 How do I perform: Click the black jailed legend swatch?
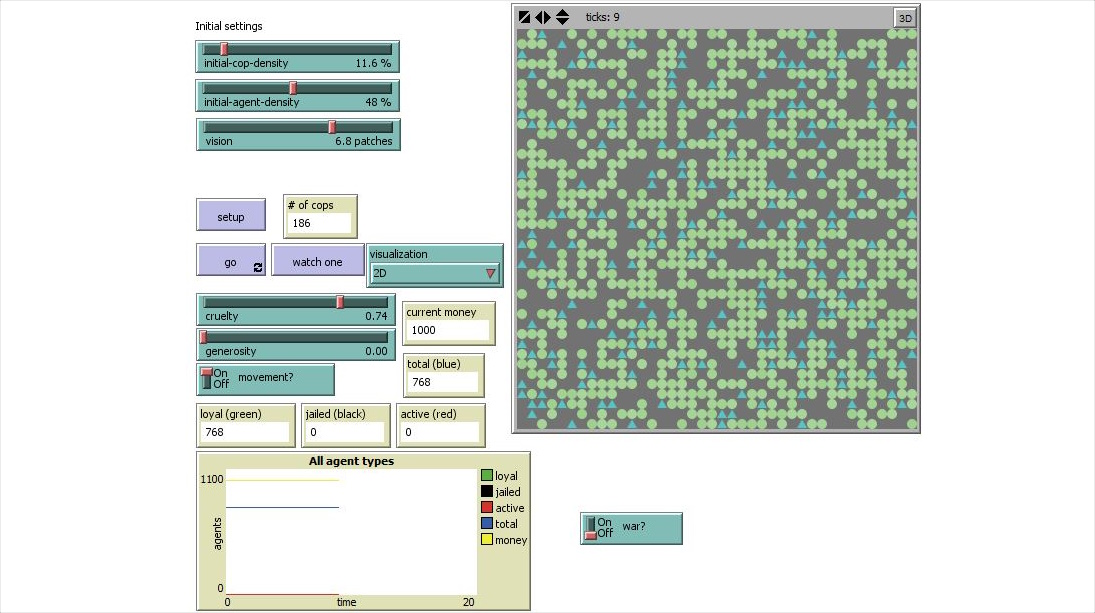[x=487, y=492]
